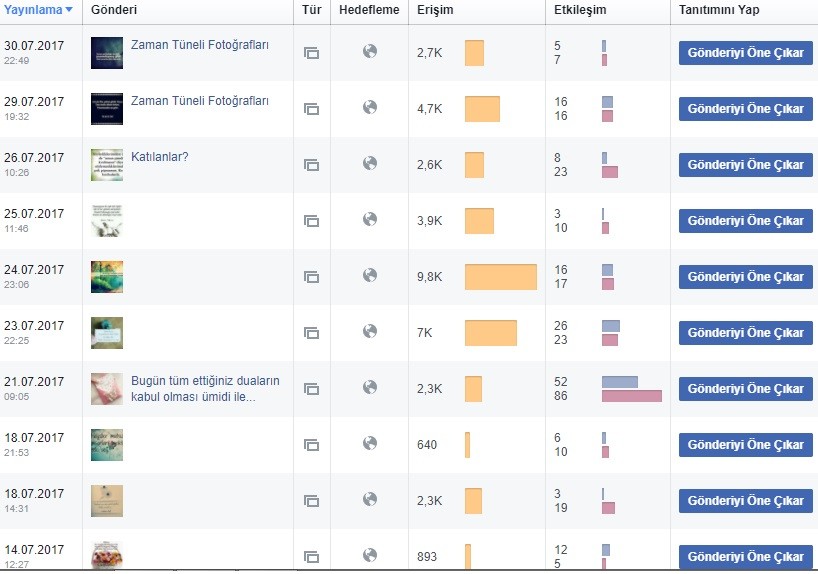The height and width of the screenshot is (574, 818).
Task: Click photo post type icon for 30.07.2017 post
Action: [x=311, y=53]
